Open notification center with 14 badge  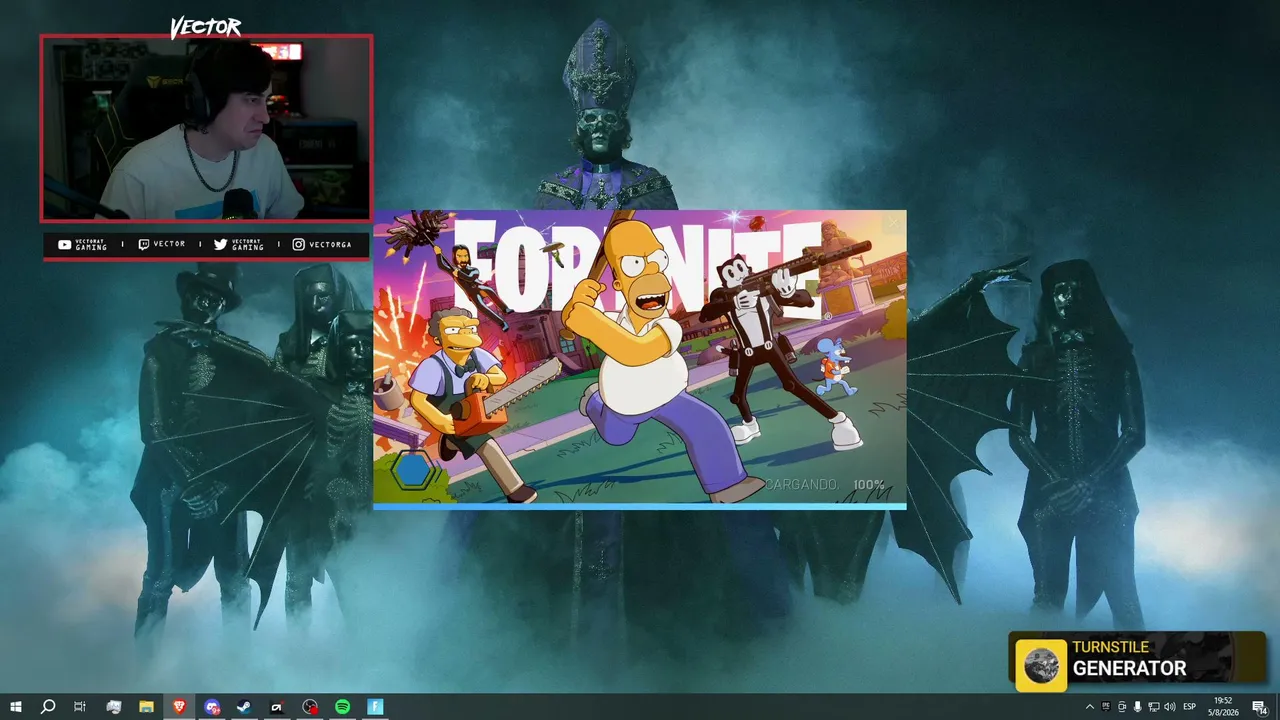1259,707
